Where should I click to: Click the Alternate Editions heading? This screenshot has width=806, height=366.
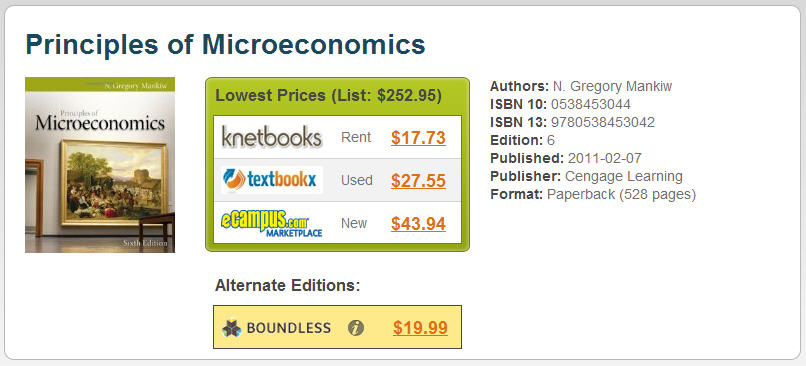(x=288, y=285)
